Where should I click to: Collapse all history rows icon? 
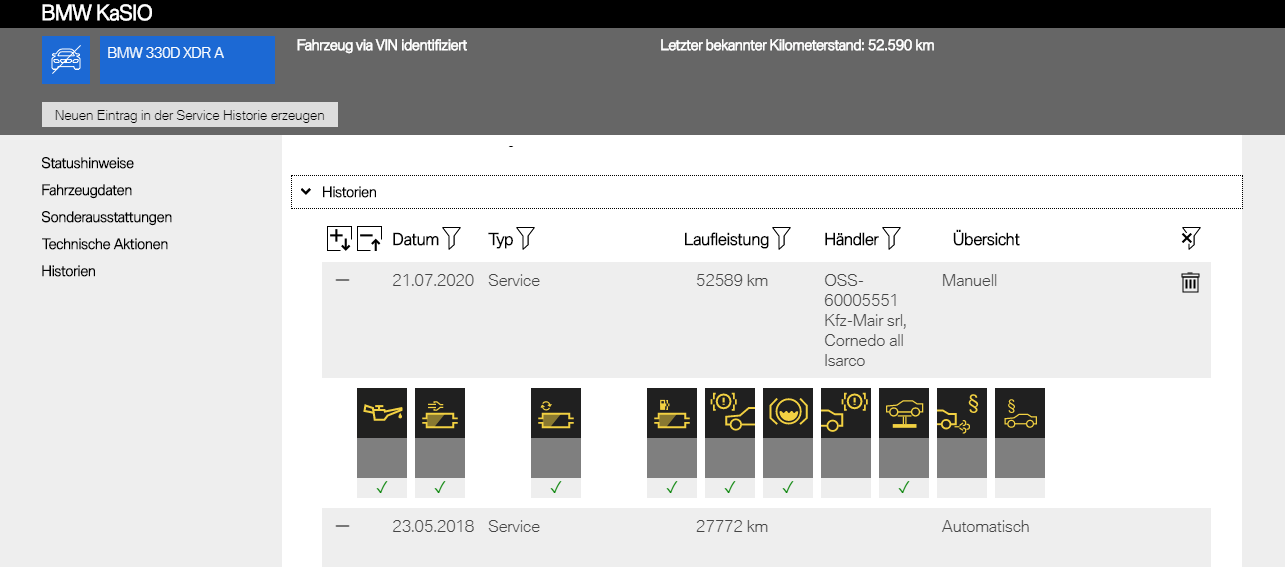(370, 239)
